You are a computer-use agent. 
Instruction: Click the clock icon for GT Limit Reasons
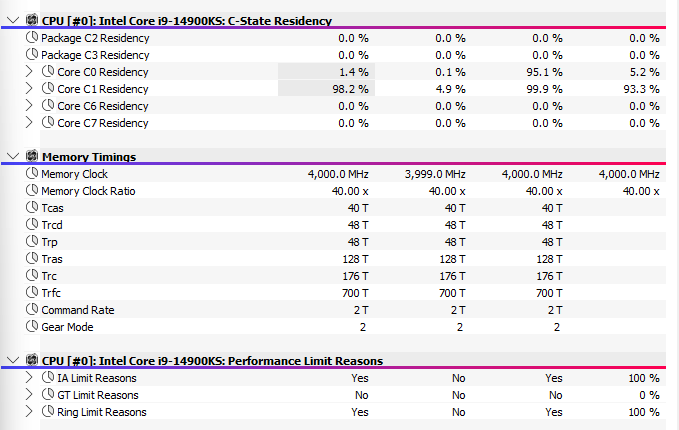click(x=48, y=394)
